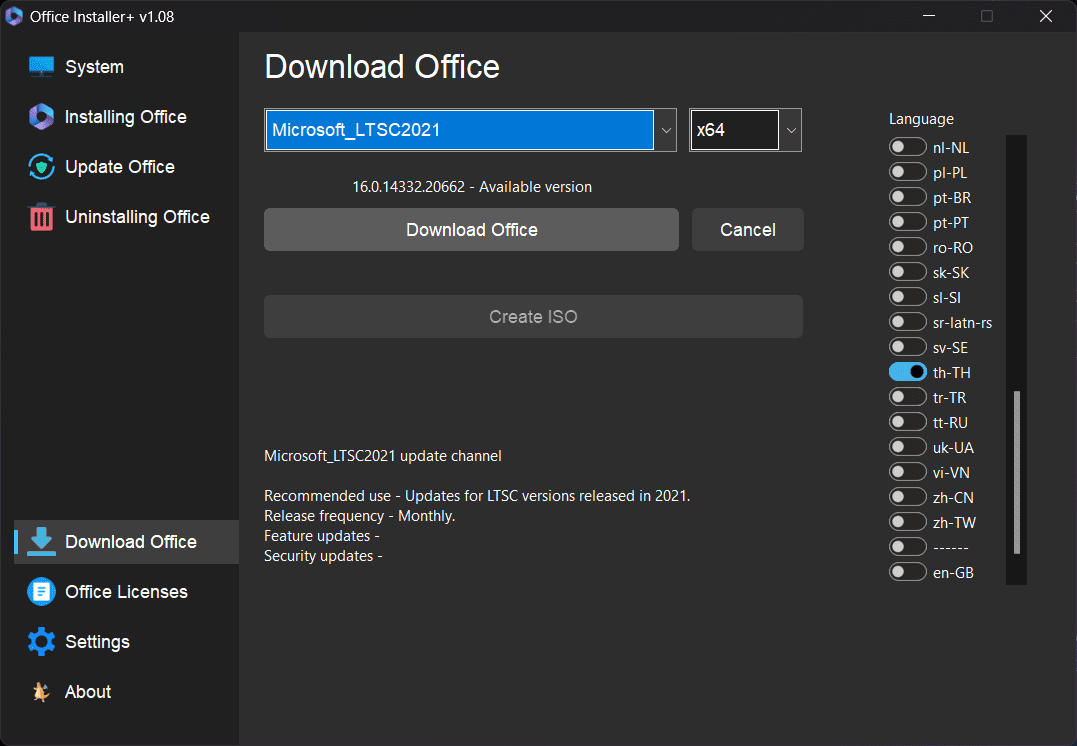1077x746 pixels.
Task: Go to Installing Office page
Action: tap(126, 117)
